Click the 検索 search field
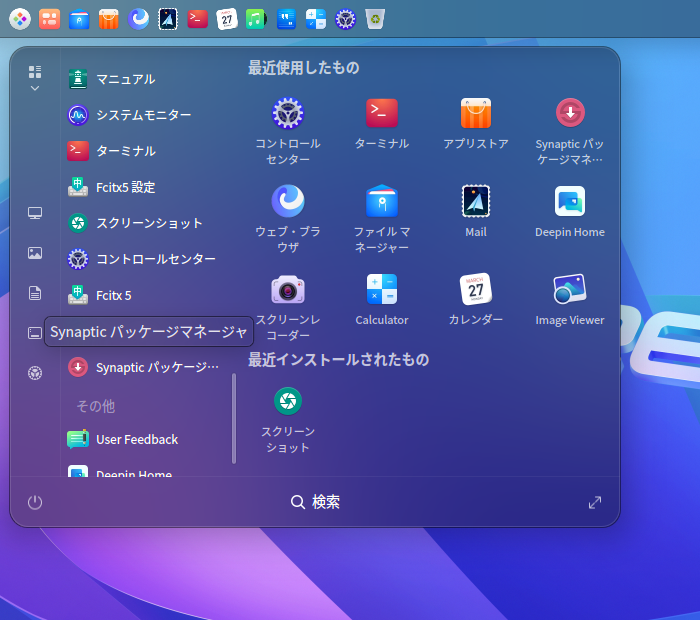 (315, 502)
